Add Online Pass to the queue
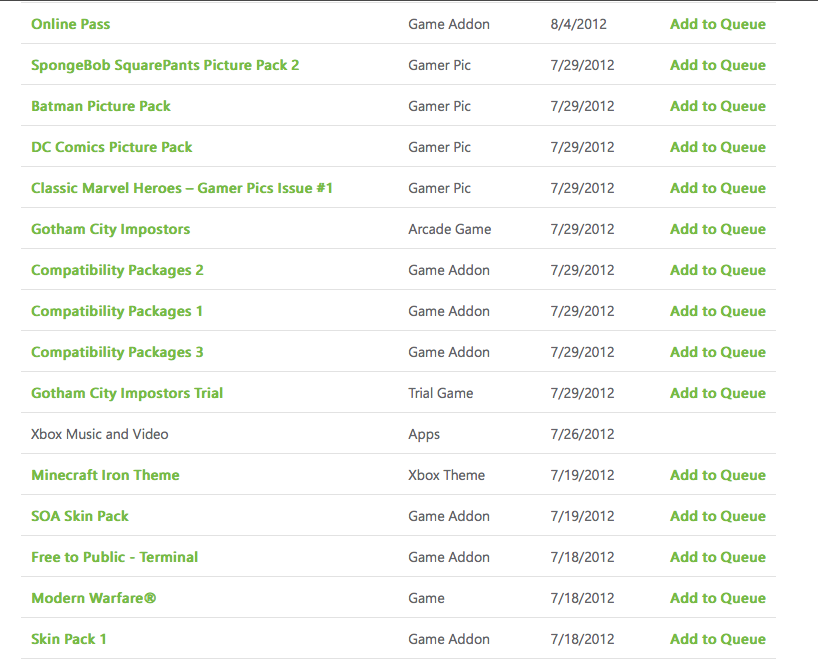The width and height of the screenshot is (818, 659). point(717,24)
